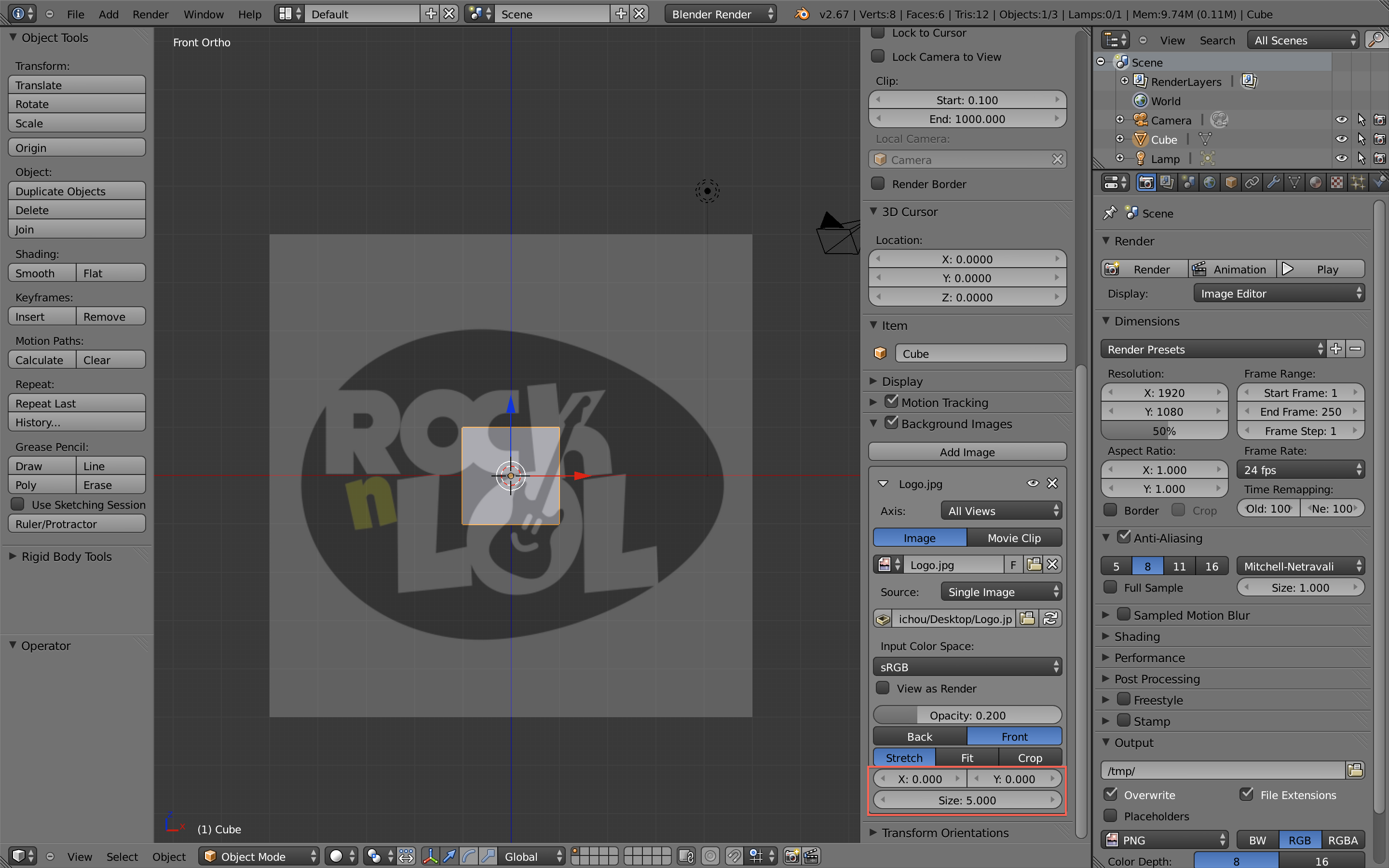Open the Modifiers wrench tab
This screenshot has width=1389, height=868.
pos(1273,183)
